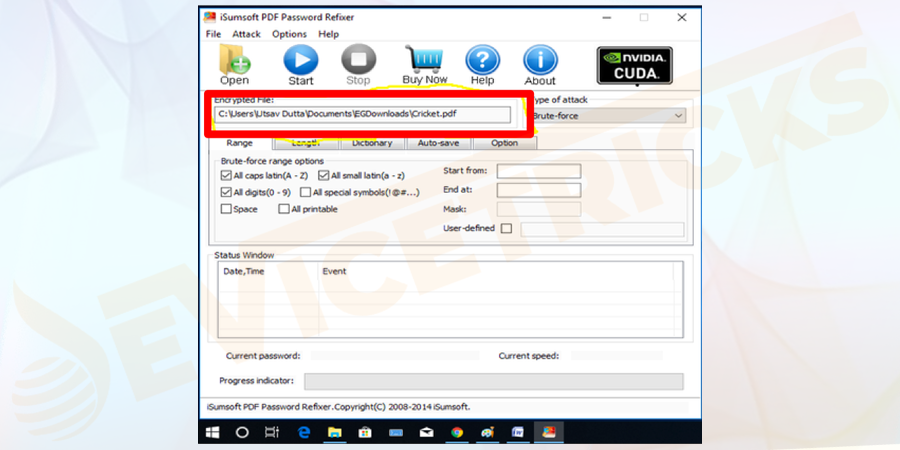Image resolution: width=900 pixels, height=450 pixels.
Task: Open the Windows Start menu
Action: point(212,432)
